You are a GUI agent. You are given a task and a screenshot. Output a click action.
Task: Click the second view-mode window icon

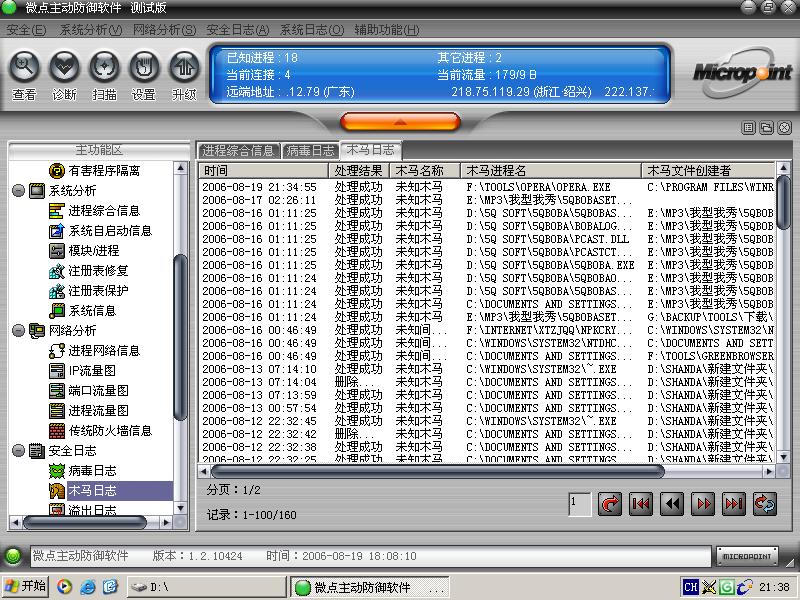tap(766, 128)
